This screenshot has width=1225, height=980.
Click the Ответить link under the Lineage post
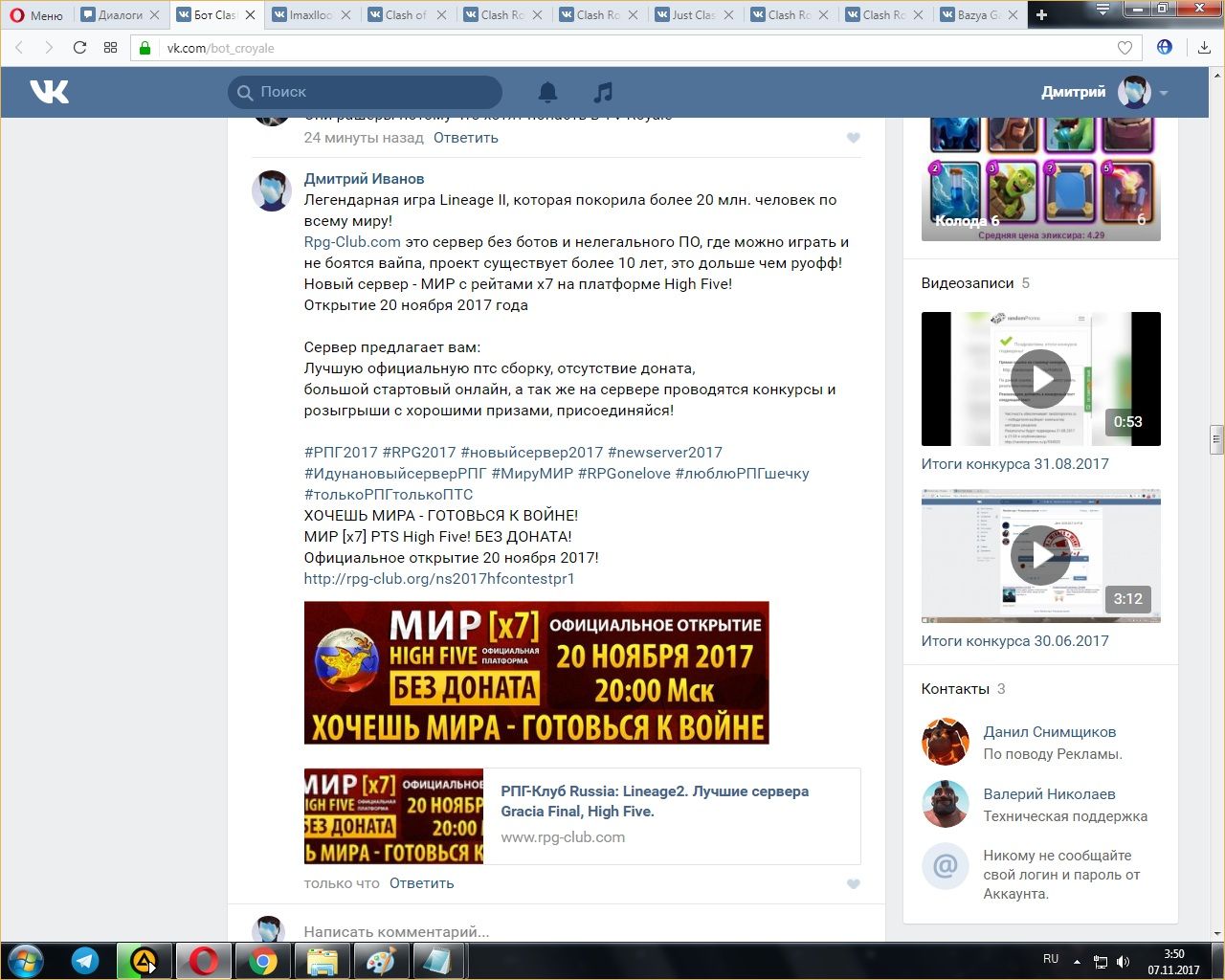(421, 883)
